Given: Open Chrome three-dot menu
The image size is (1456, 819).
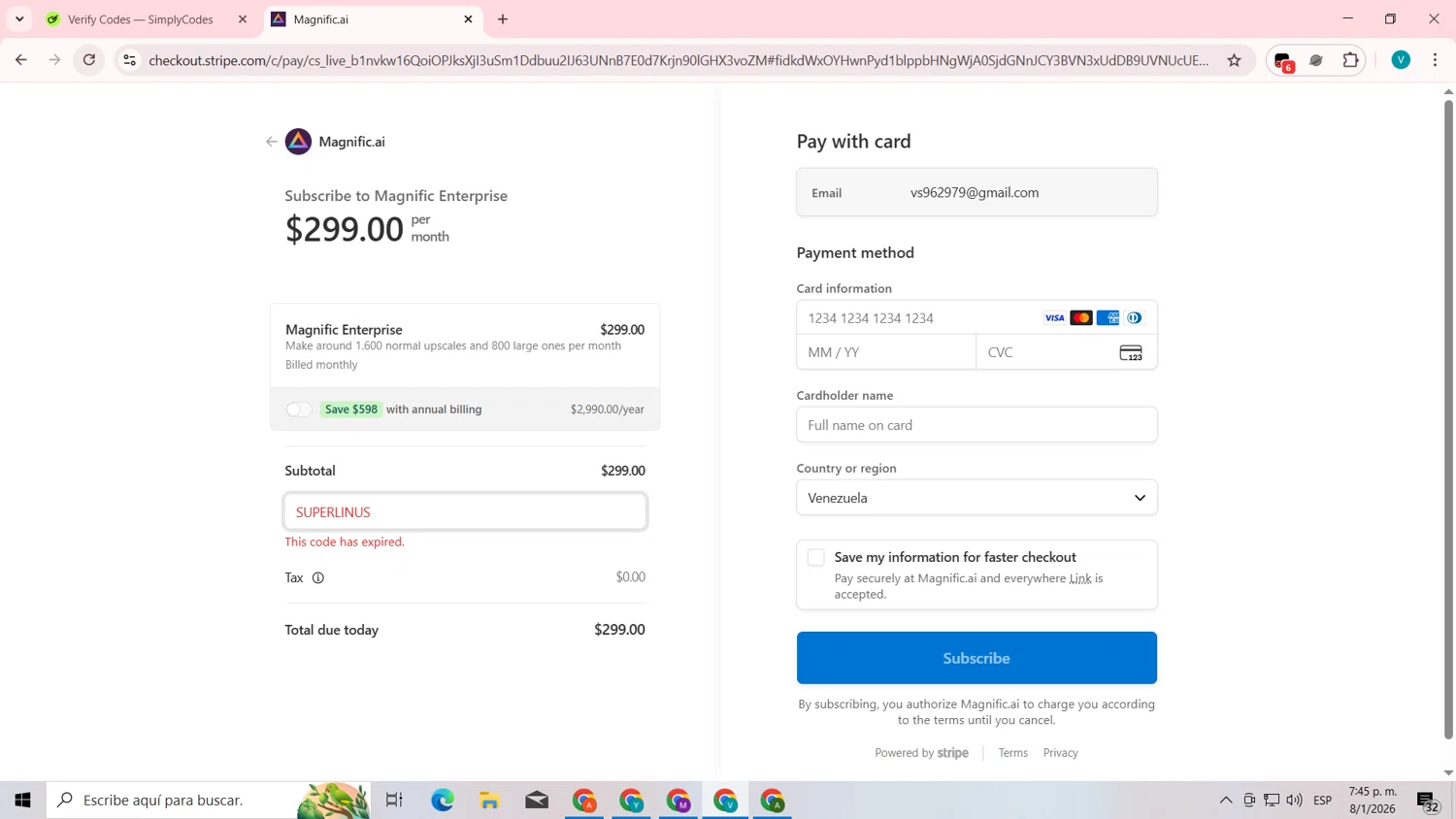Looking at the screenshot, I should tap(1435, 60).
